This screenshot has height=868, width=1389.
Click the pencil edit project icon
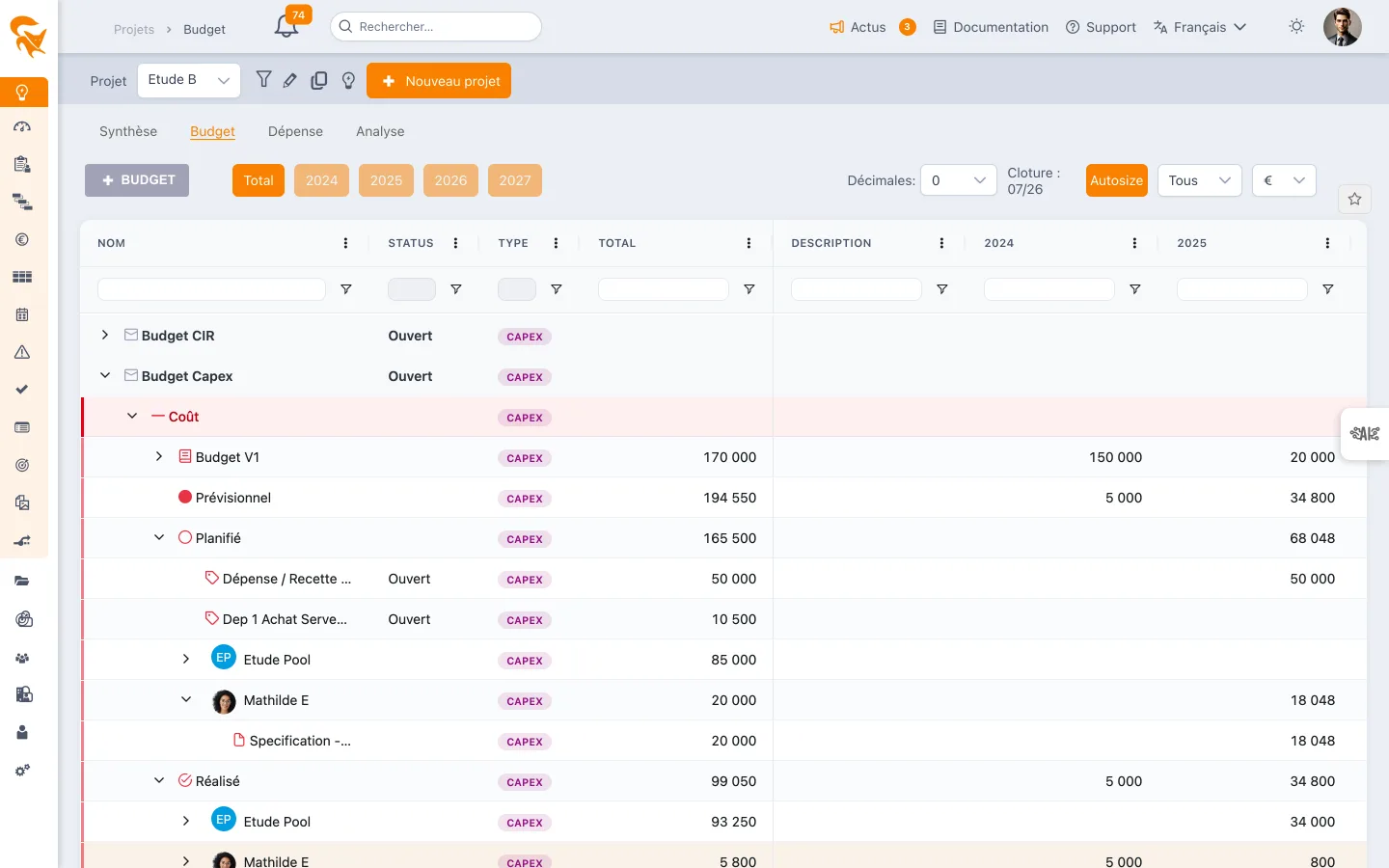tap(290, 81)
